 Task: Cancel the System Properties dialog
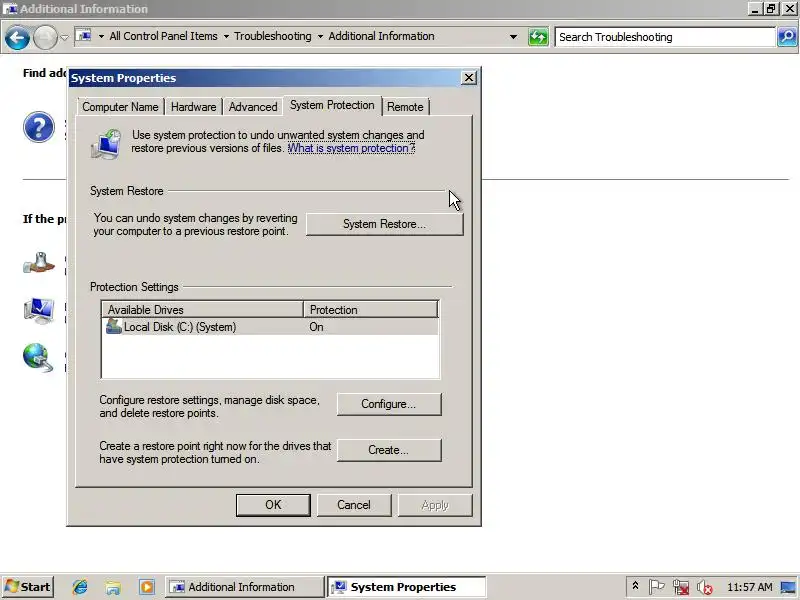354,505
